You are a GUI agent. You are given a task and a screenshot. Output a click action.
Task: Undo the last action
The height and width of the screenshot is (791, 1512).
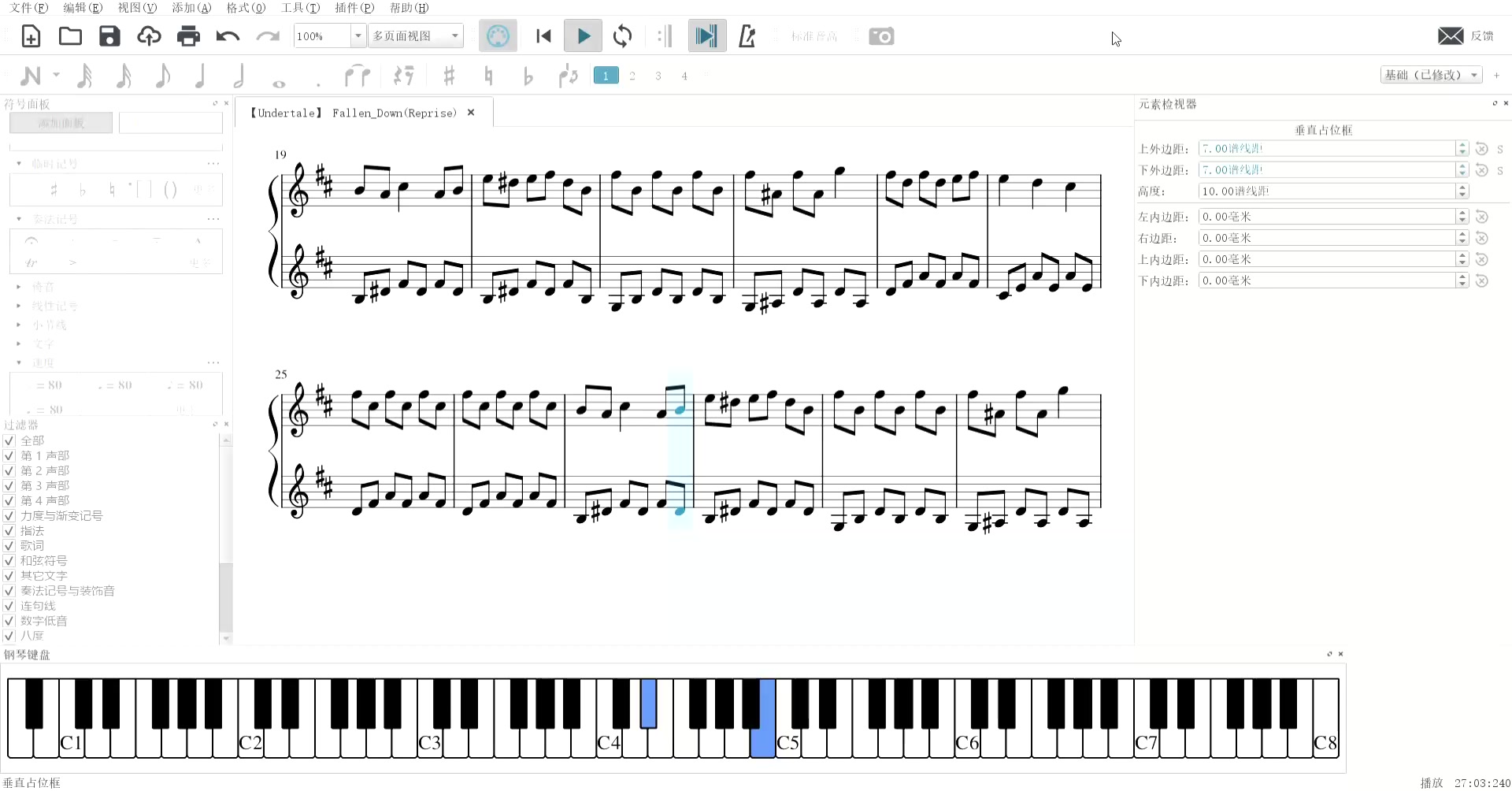(x=228, y=36)
